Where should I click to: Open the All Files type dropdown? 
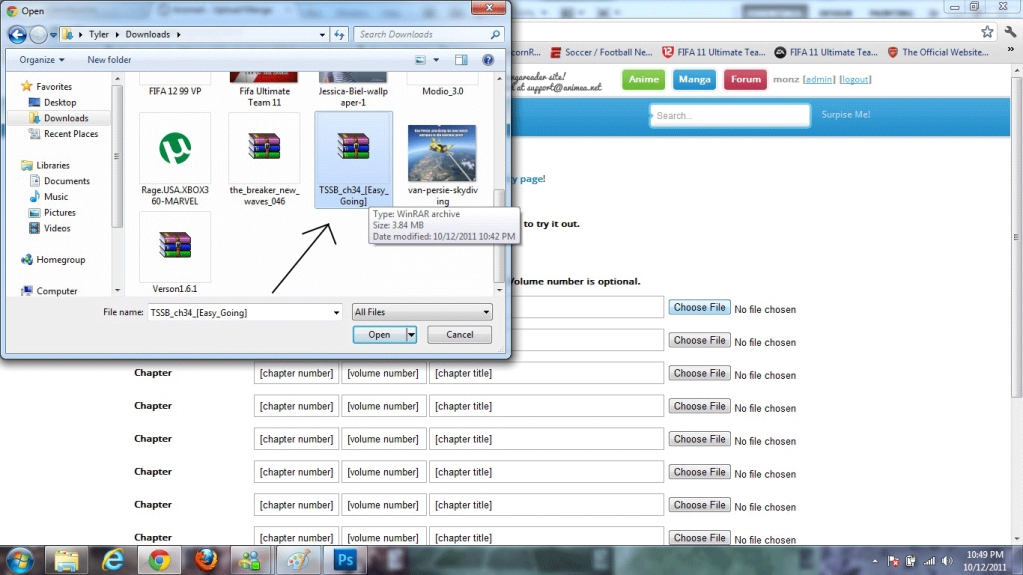click(x=421, y=312)
